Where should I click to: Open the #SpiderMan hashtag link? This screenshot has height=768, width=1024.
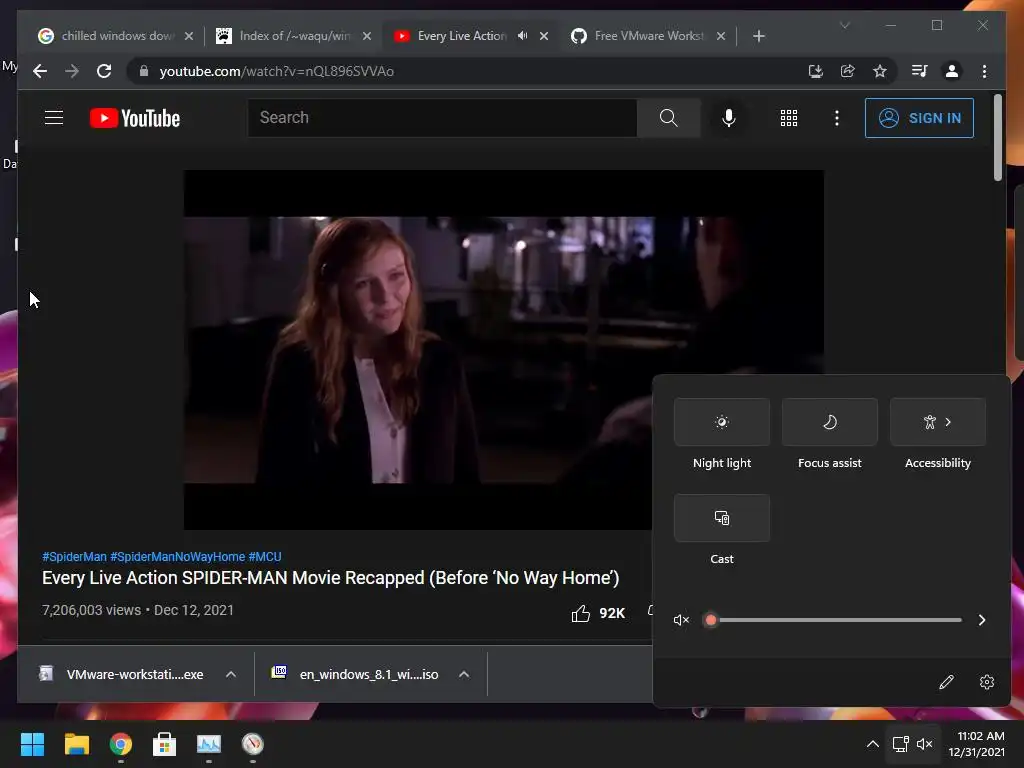[x=74, y=556]
